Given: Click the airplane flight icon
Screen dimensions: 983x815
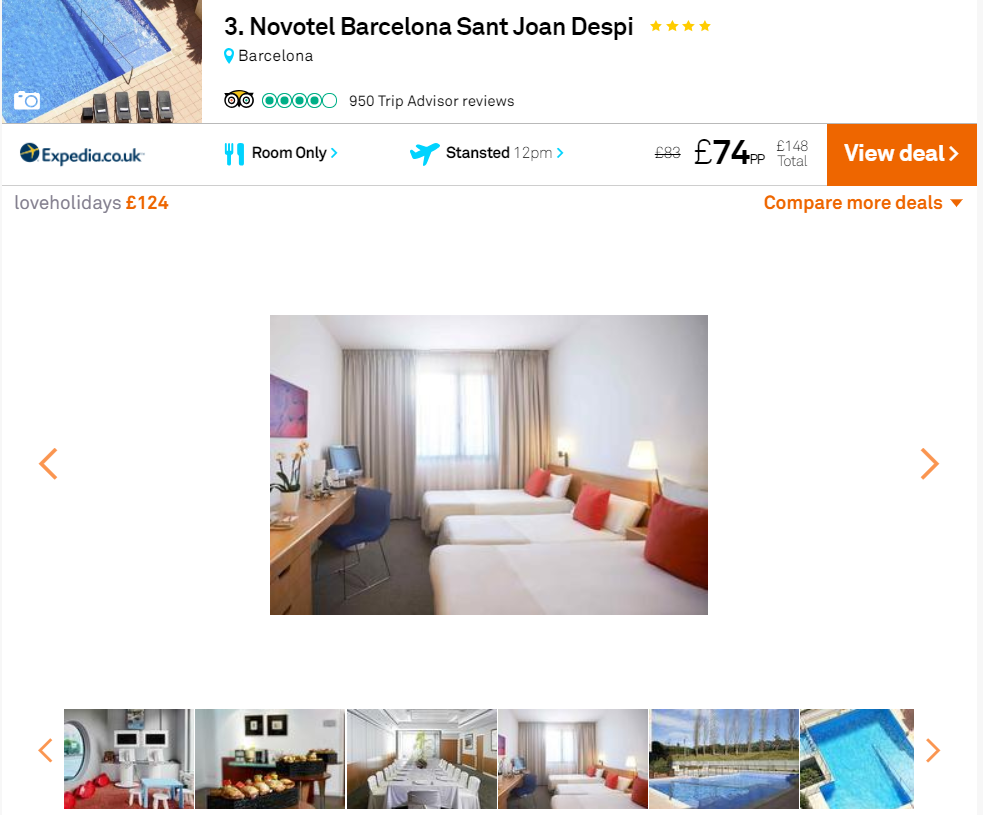Looking at the screenshot, I should click(424, 153).
